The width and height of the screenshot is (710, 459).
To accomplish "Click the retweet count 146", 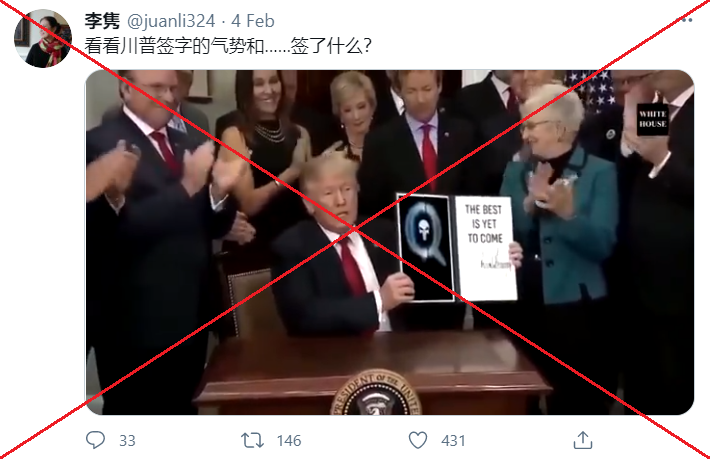I will tap(289, 440).
